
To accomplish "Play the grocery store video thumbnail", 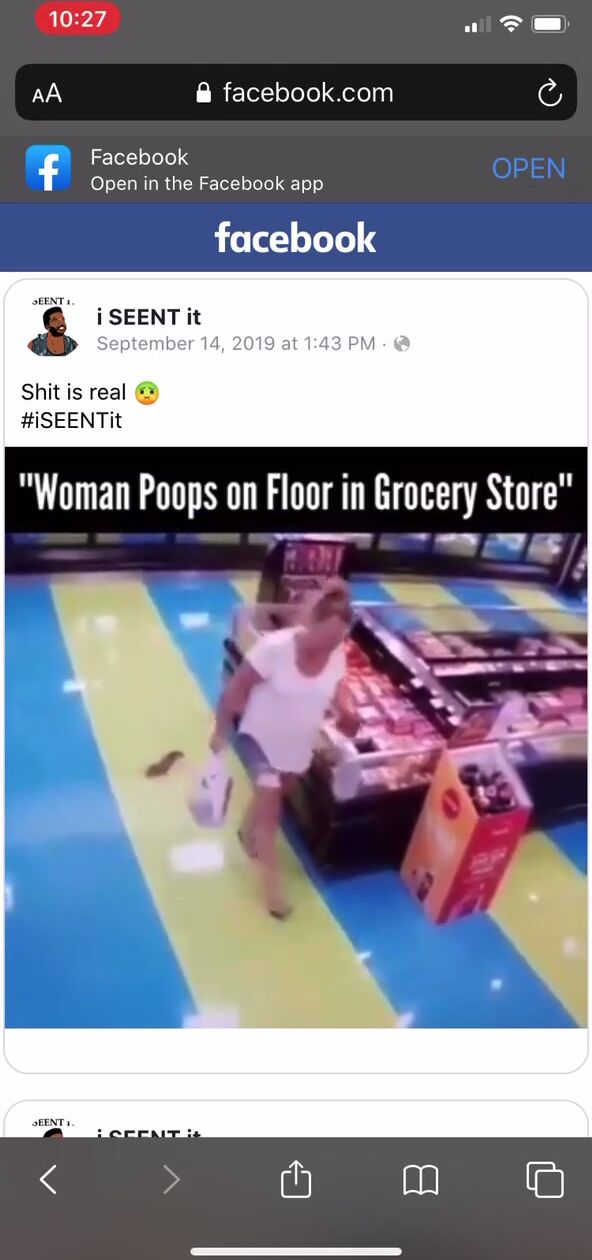I will [296, 737].
